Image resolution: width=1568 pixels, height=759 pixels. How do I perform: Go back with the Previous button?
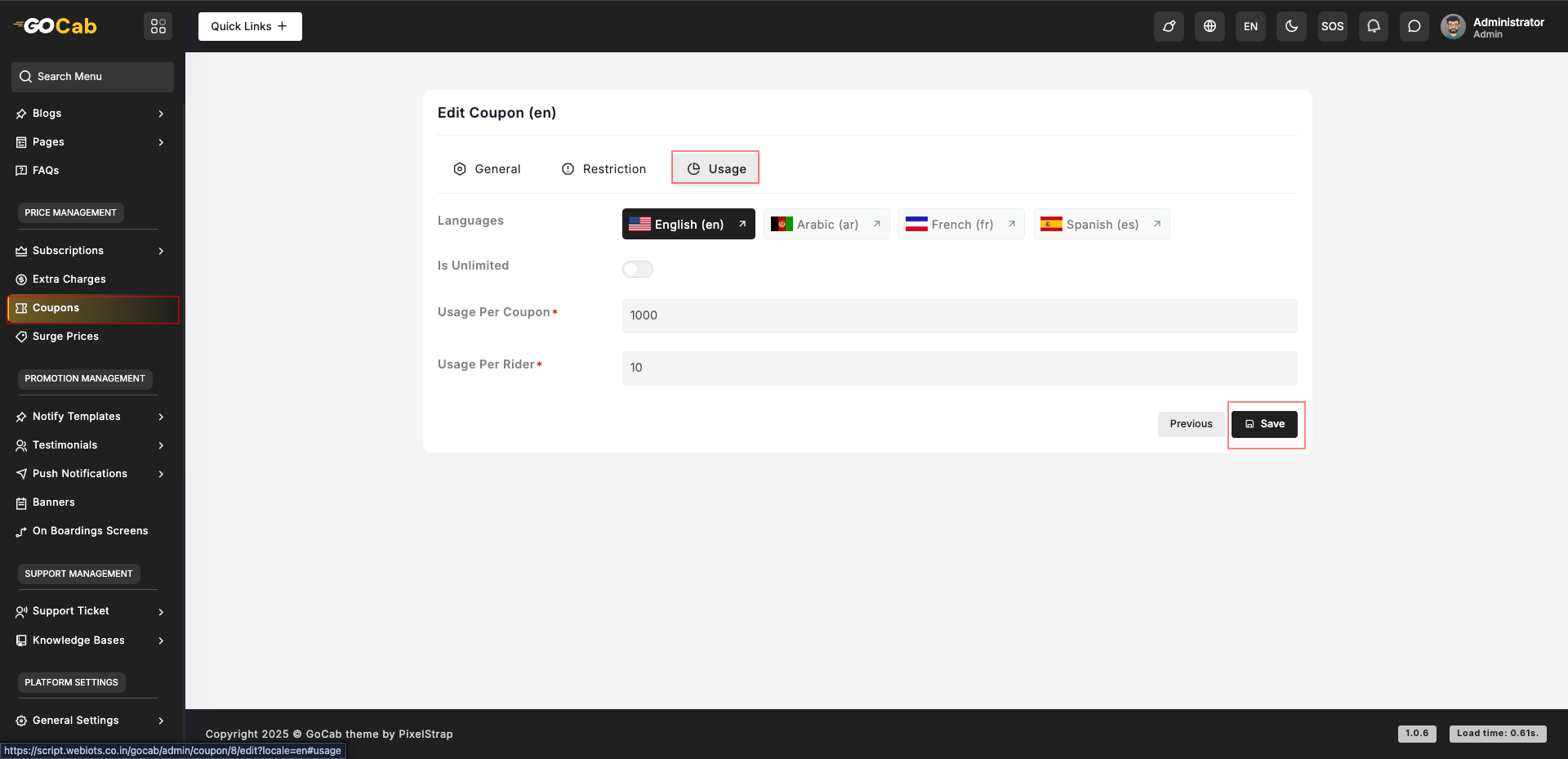click(x=1191, y=424)
